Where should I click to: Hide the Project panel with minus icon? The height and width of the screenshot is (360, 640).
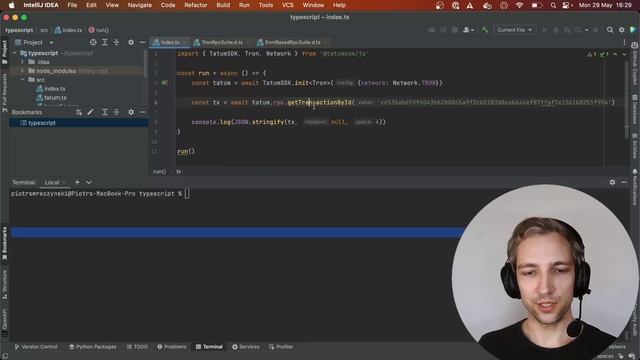click(142, 42)
